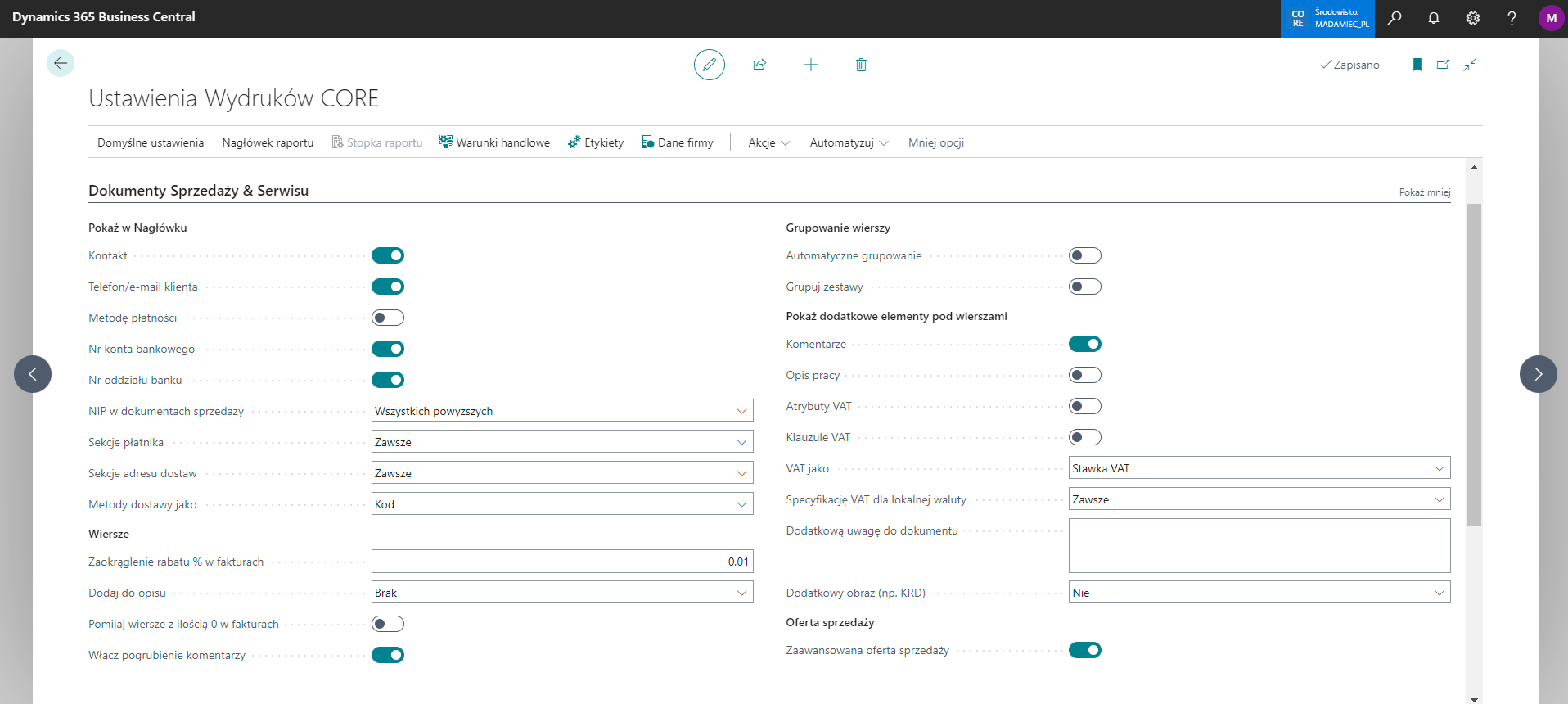Enable Atrybuty VAT switch
Image resolution: width=1568 pixels, height=704 pixels.
click(1085, 406)
